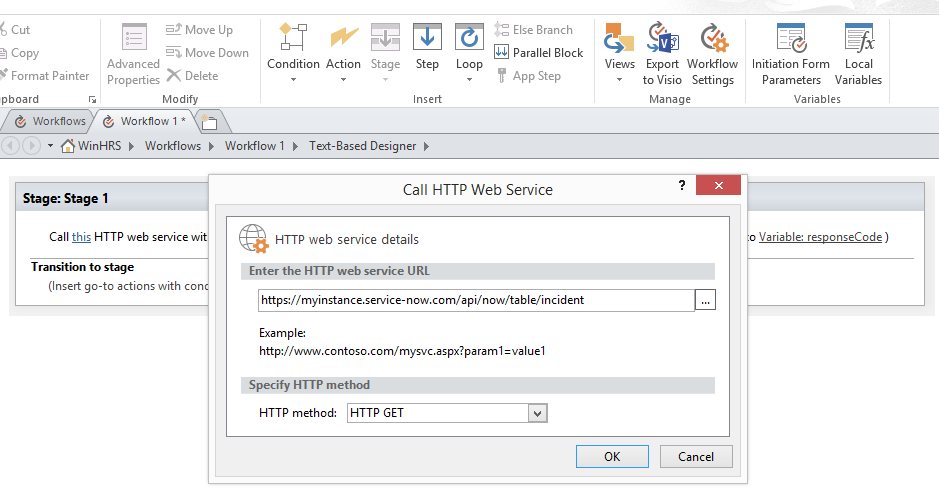Open a new tab with the new-tab icon

click(x=209, y=122)
